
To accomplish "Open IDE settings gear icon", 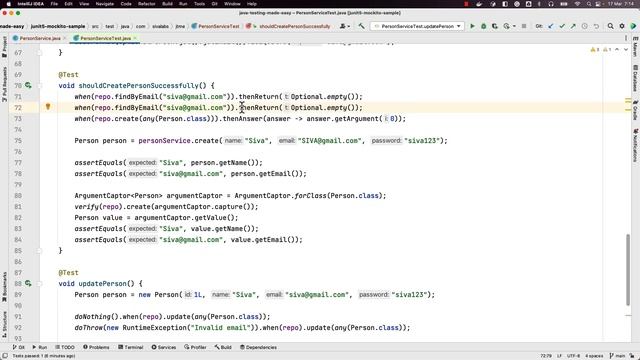I will (622, 26).
